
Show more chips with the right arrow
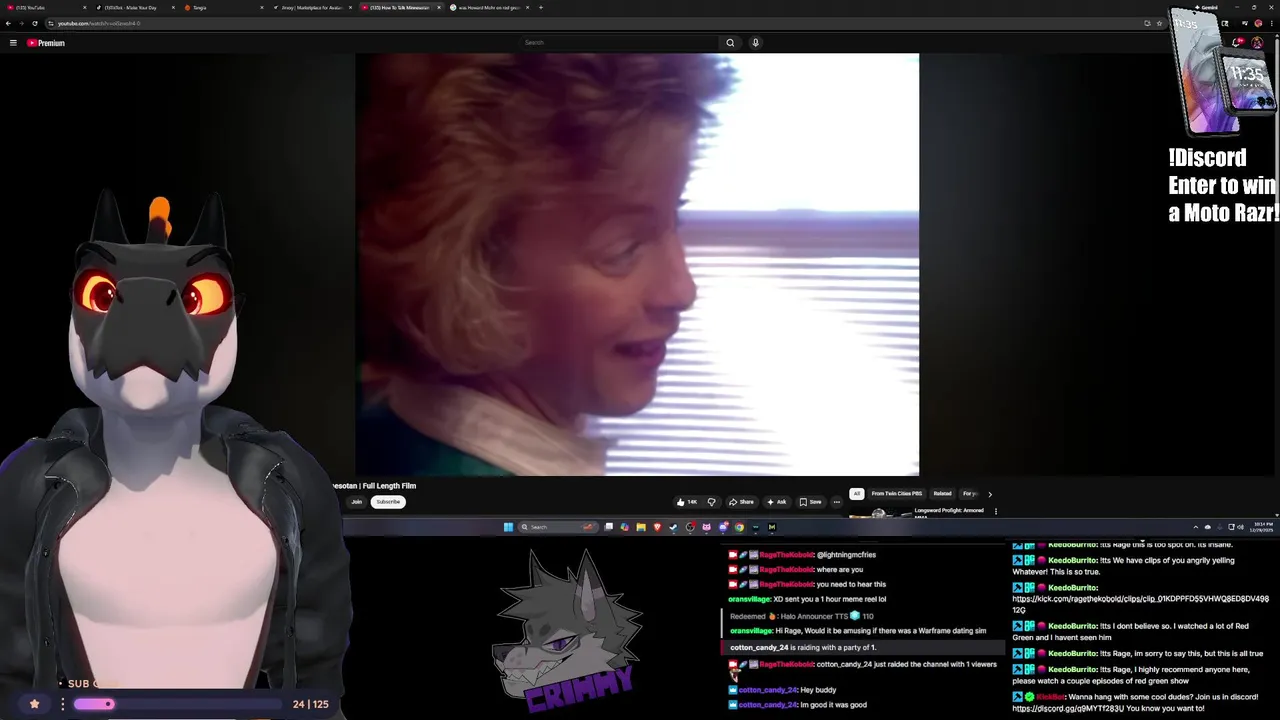[990, 494]
